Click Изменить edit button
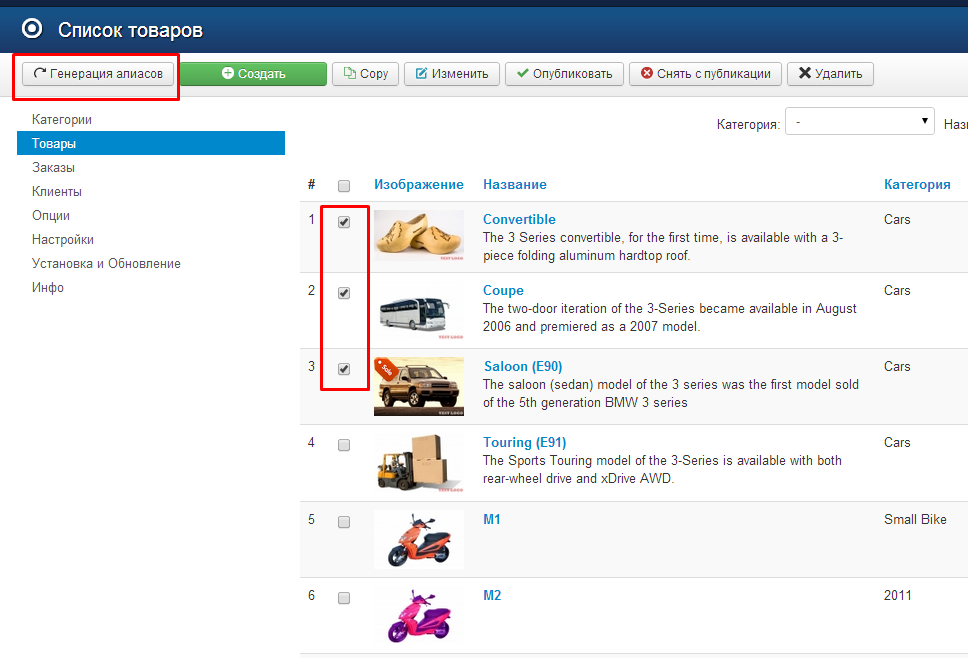Image resolution: width=968 pixels, height=658 pixels. (x=452, y=74)
